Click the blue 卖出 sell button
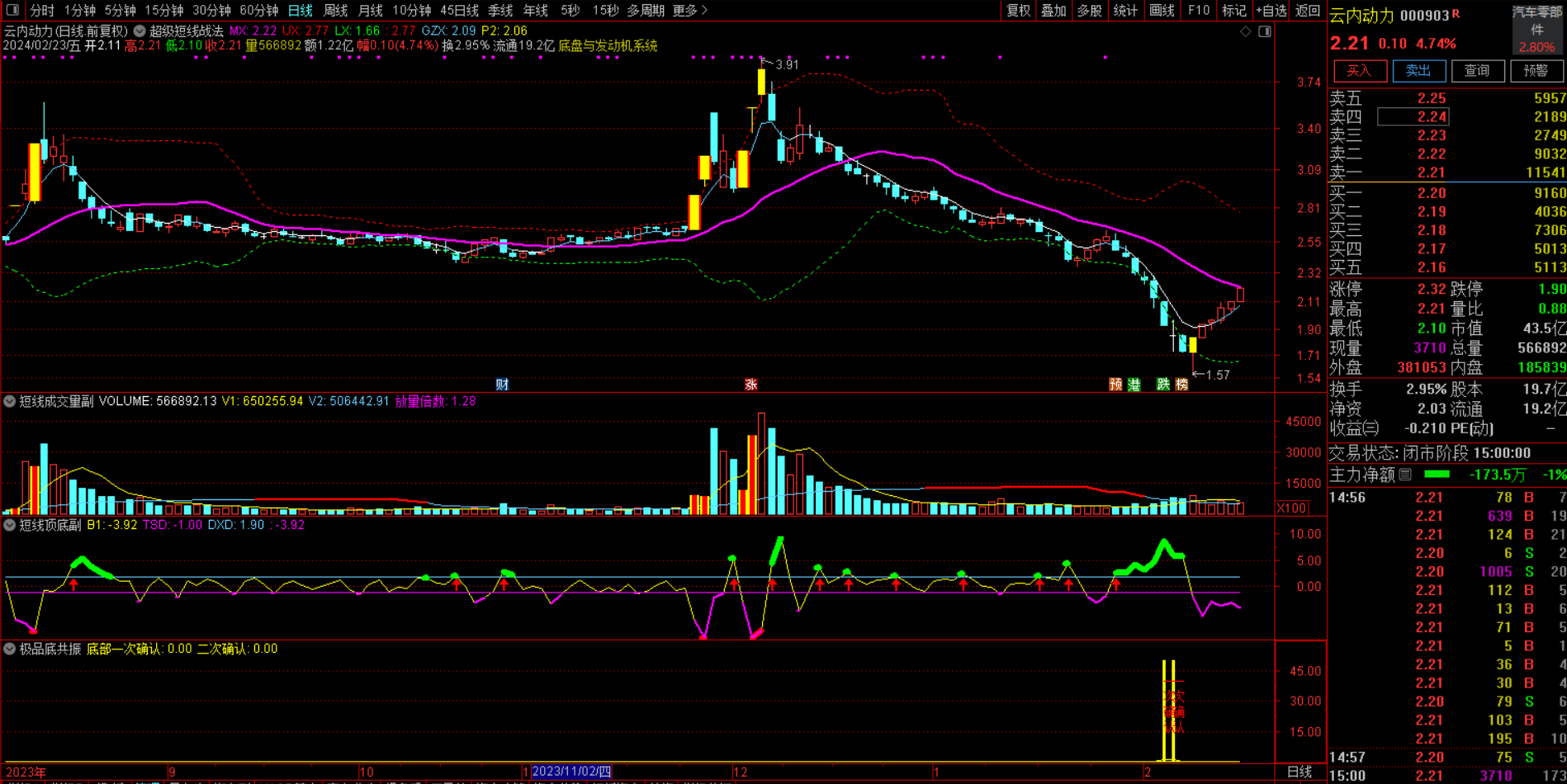The height and width of the screenshot is (784, 1567). pos(1418,71)
